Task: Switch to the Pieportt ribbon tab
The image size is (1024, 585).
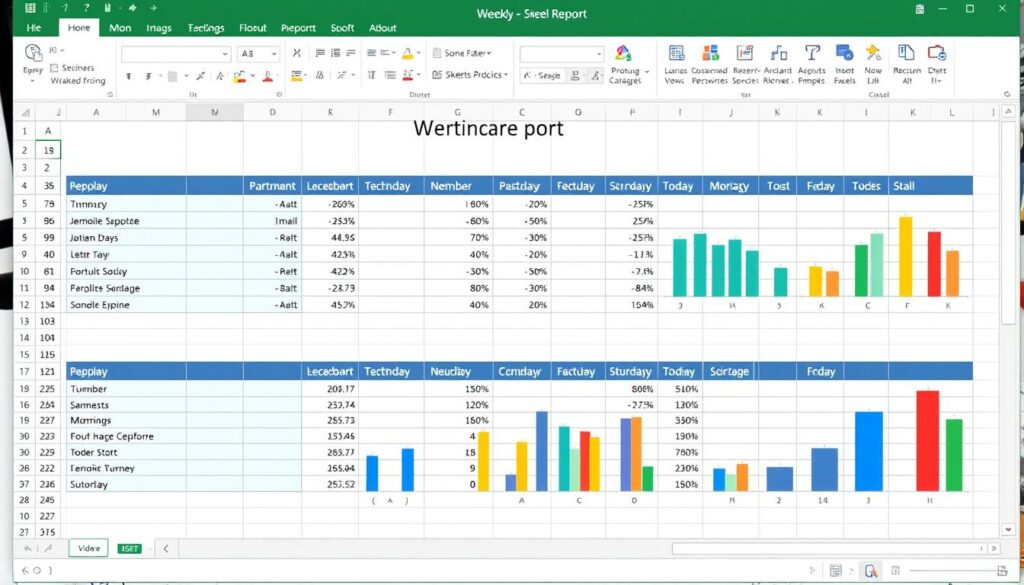Action: [x=298, y=28]
